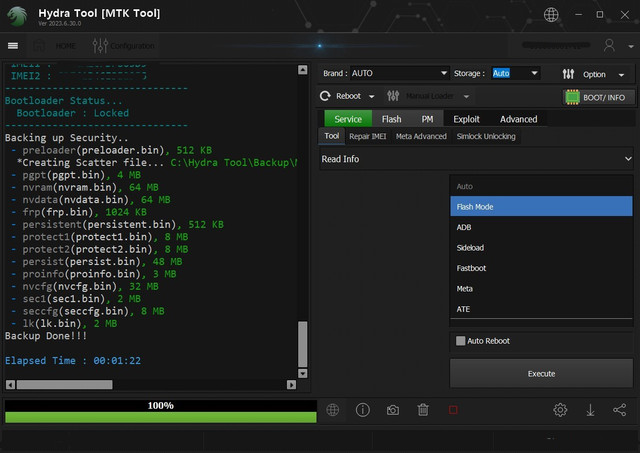Toggle the Auto Reboot checkbox

460,341
